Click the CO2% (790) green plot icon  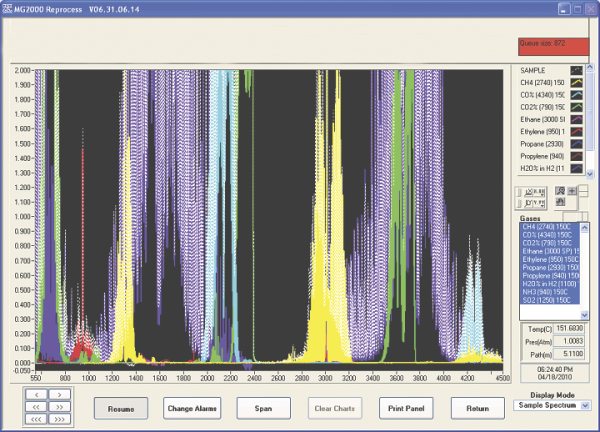coord(576,107)
